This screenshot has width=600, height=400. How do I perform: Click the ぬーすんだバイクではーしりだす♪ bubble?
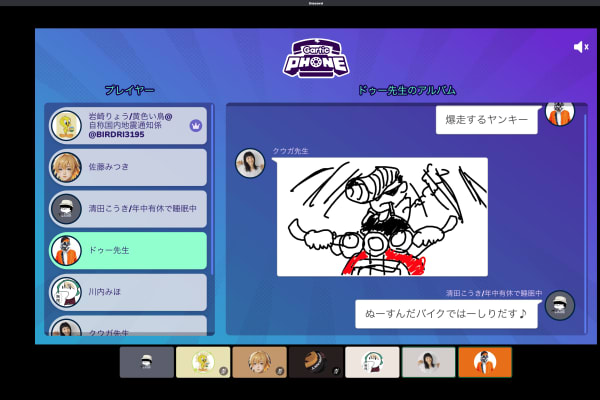[x=446, y=314]
